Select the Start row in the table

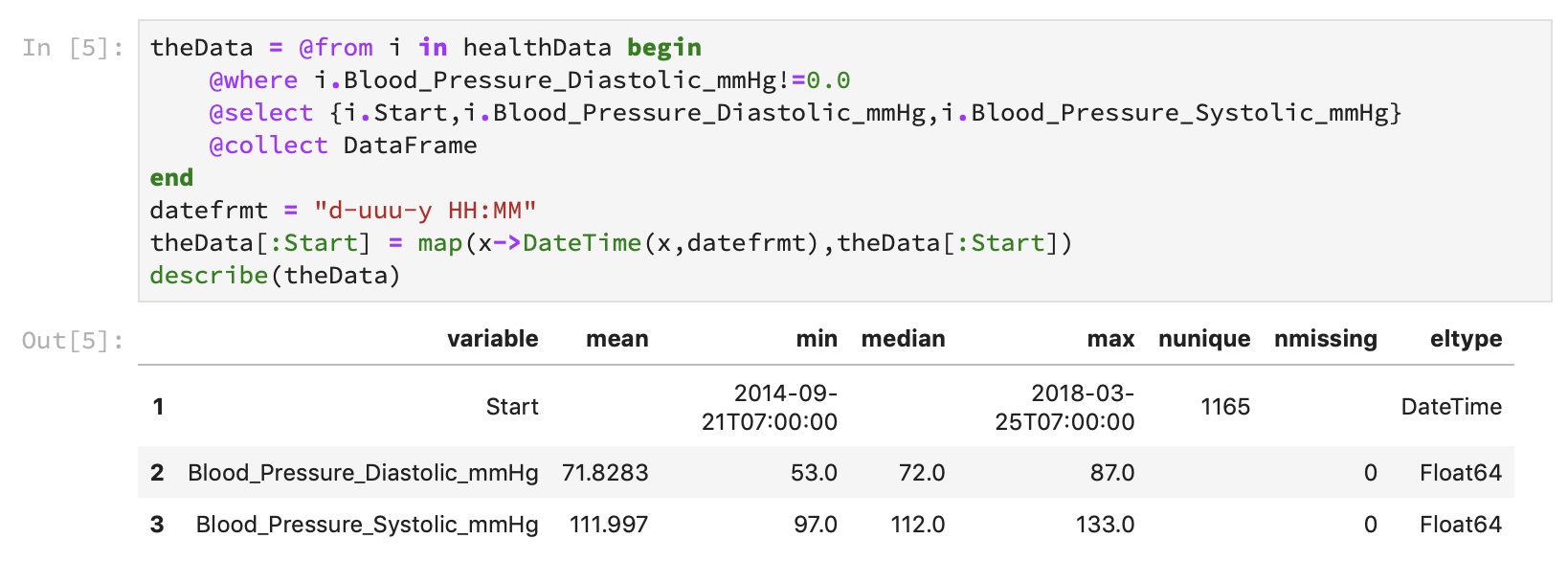tap(826, 407)
